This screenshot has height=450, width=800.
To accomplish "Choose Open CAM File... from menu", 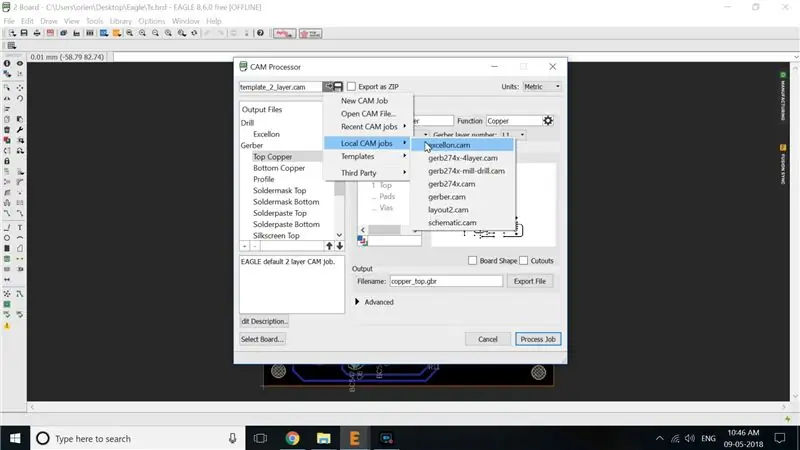I will [368, 114].
